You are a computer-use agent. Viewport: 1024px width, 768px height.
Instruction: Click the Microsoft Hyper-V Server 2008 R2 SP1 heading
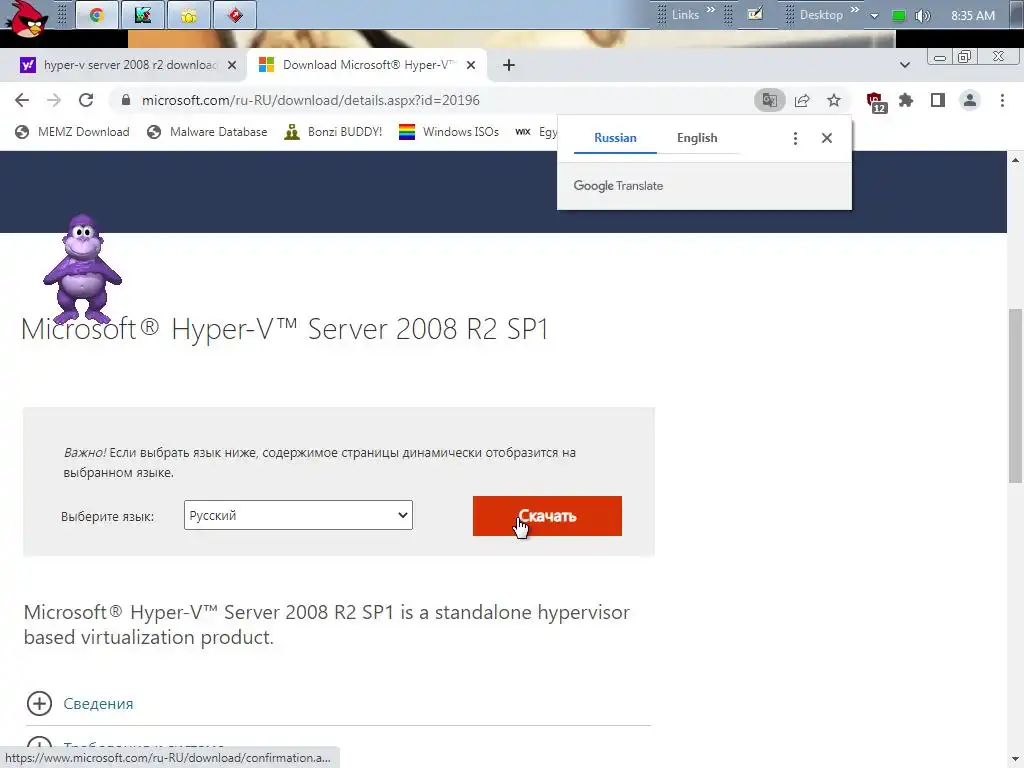coord(285,328)
